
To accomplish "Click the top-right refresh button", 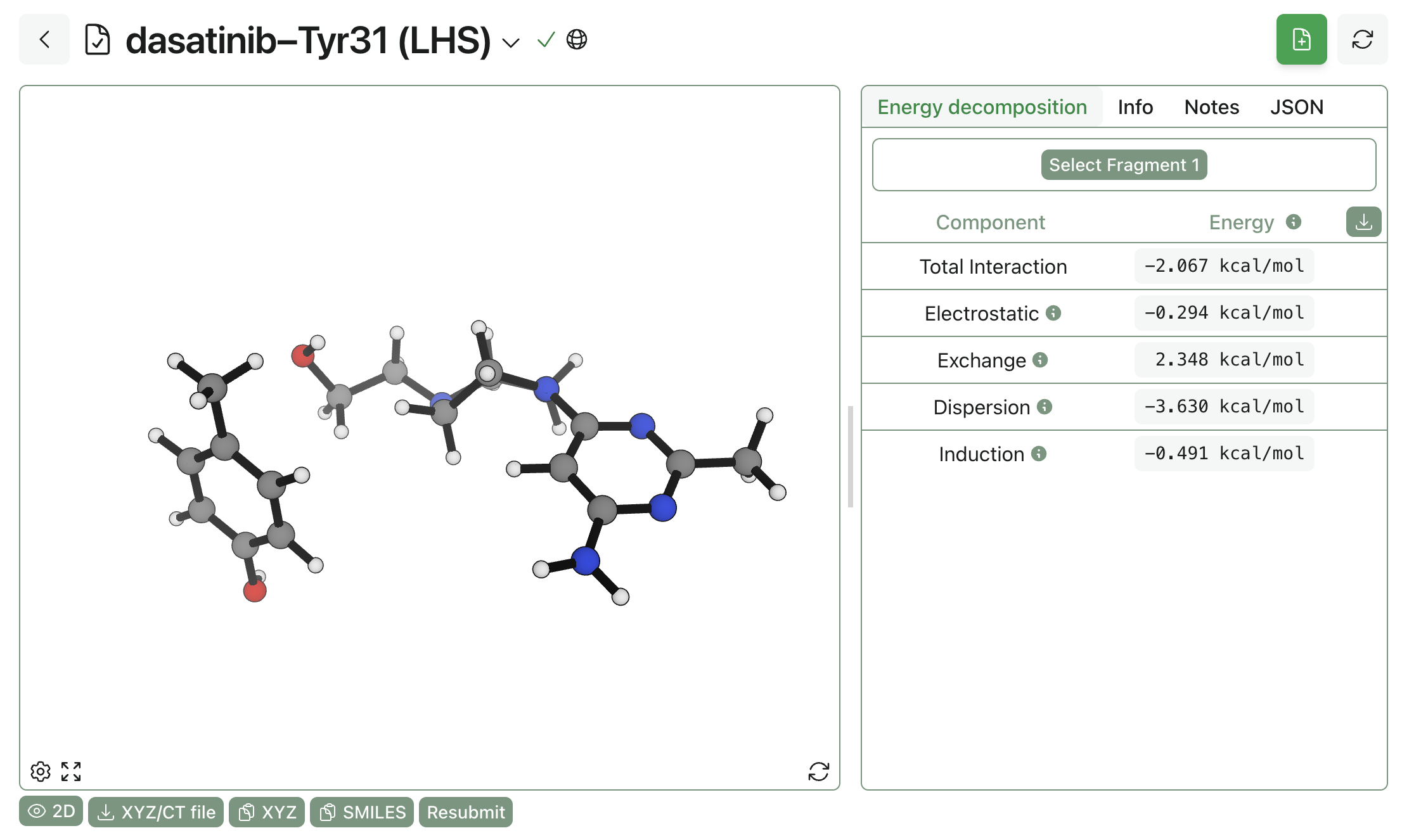I will coord(1362,39).
